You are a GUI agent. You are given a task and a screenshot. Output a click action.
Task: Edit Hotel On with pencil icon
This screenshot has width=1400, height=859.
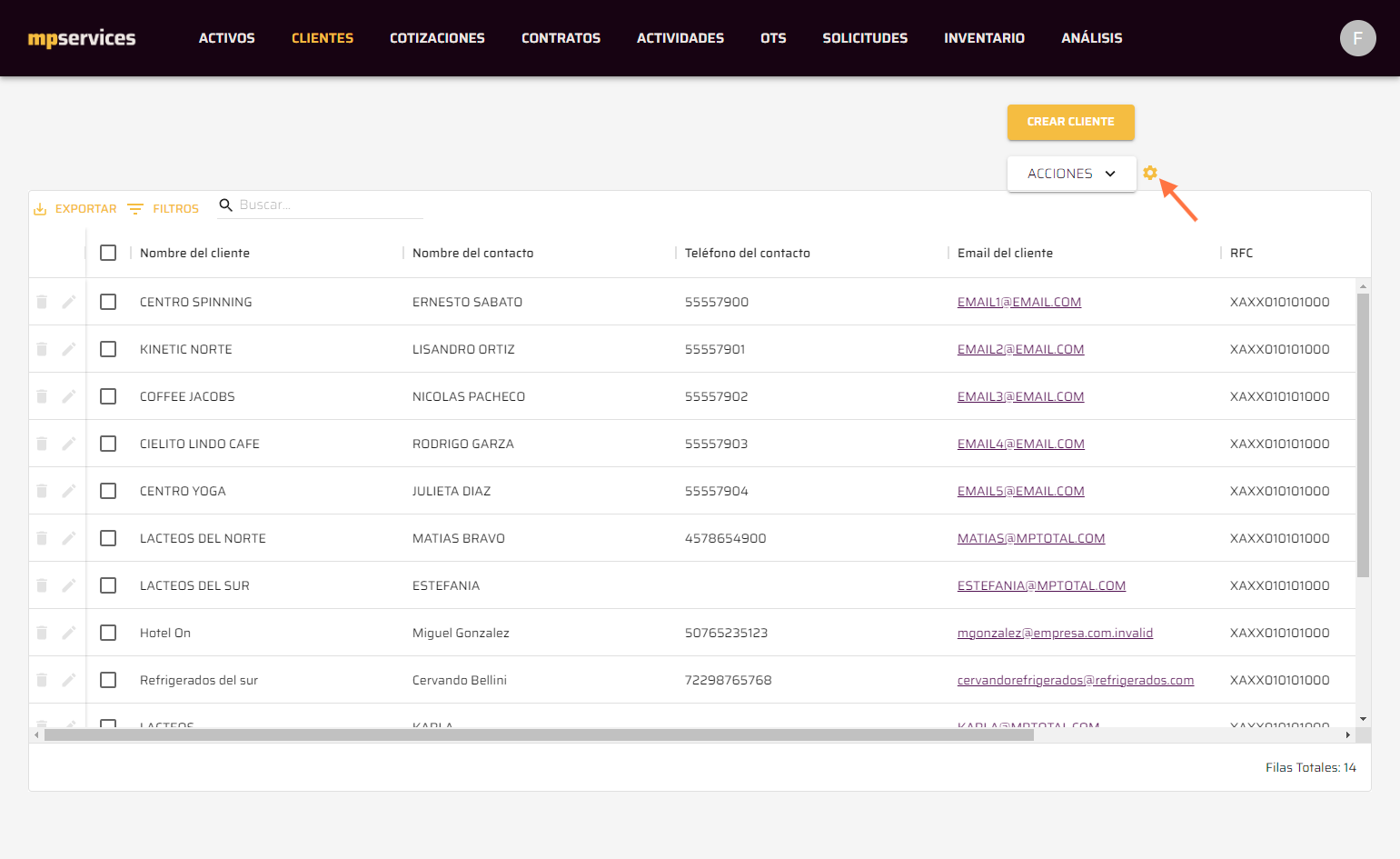[x=68, y=633]
